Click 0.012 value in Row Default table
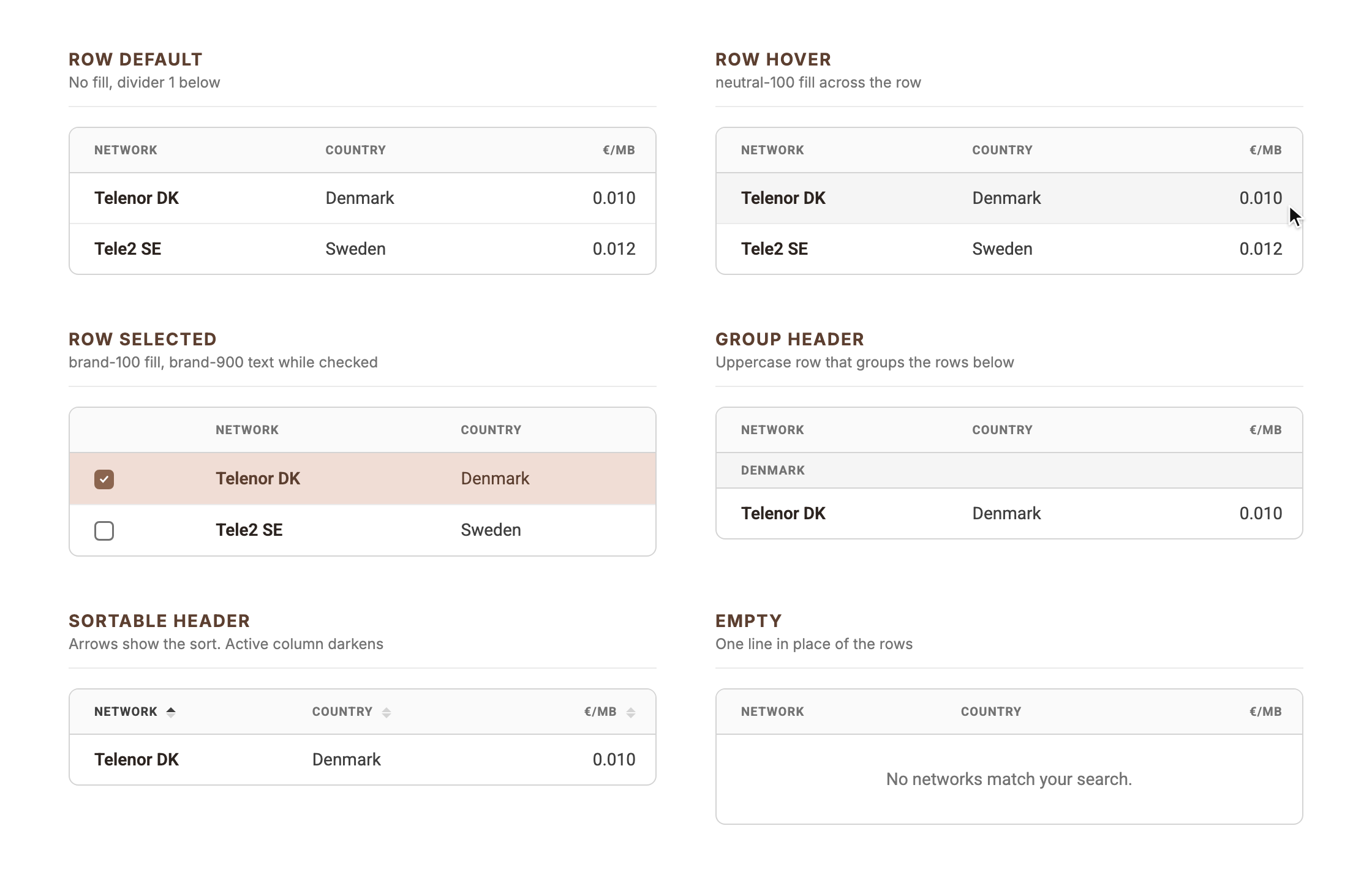 614,249
